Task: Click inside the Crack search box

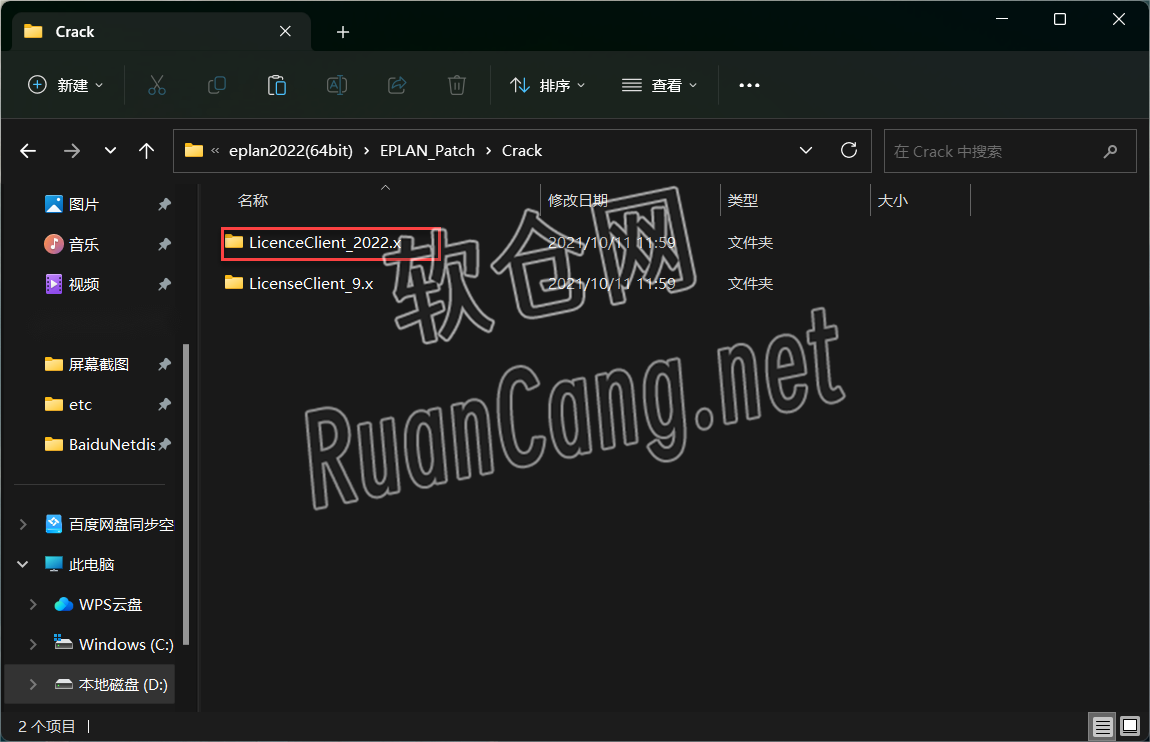Action: (x=1000, y=150)
